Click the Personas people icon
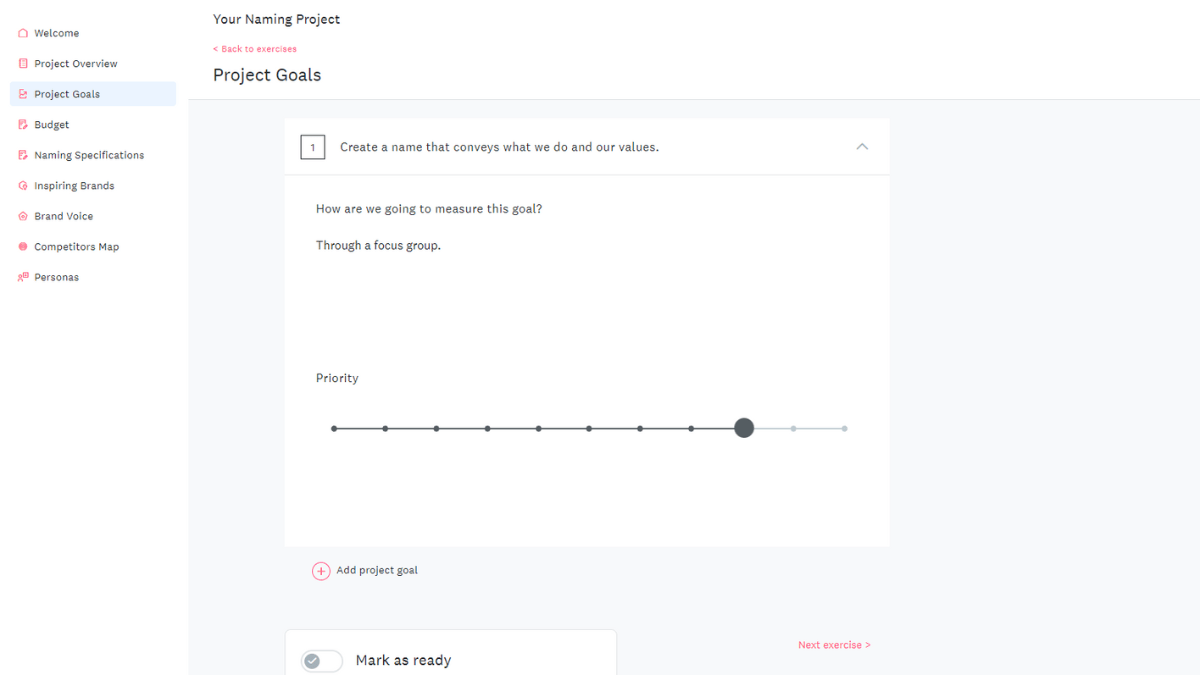This screenshot has width=1200, height=675. [x=23, y=277]
